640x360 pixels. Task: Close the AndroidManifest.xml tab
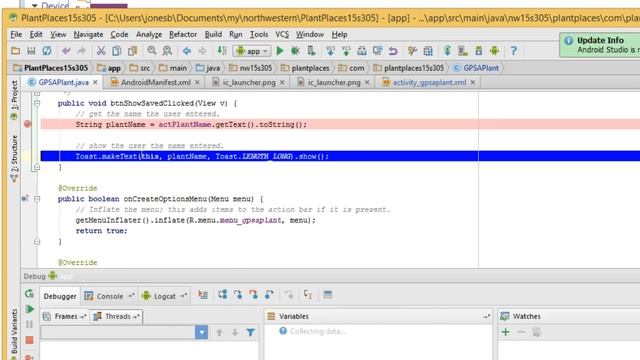[197, 82]
